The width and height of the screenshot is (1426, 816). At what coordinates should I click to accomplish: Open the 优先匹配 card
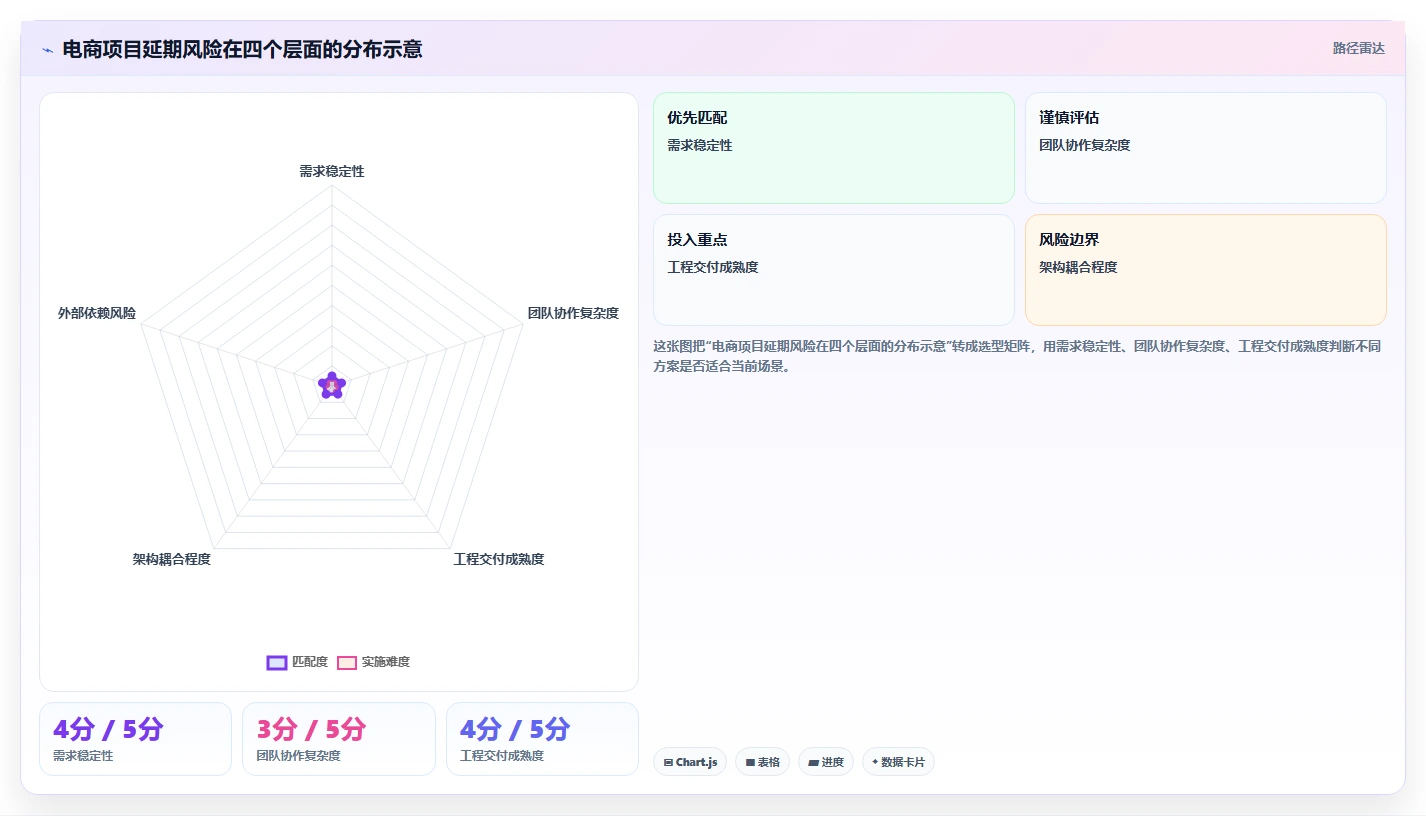(834, 148)
